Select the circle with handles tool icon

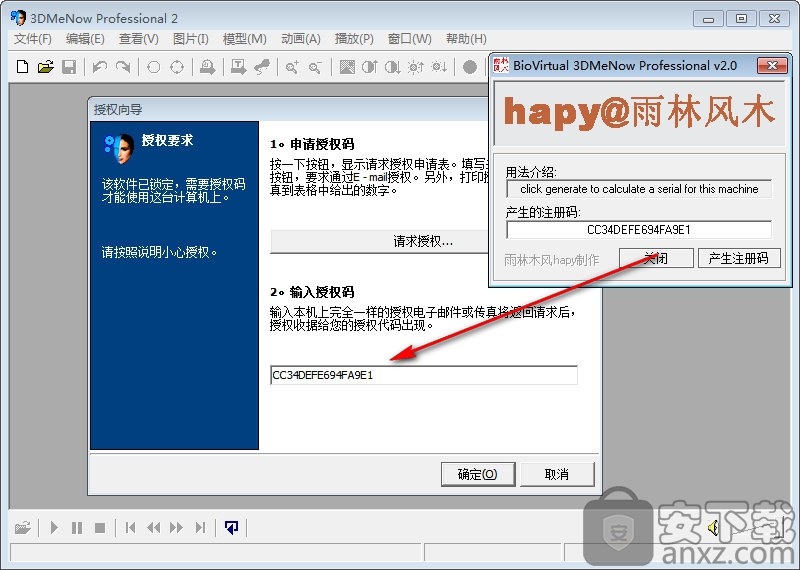[x=177, y=67]
